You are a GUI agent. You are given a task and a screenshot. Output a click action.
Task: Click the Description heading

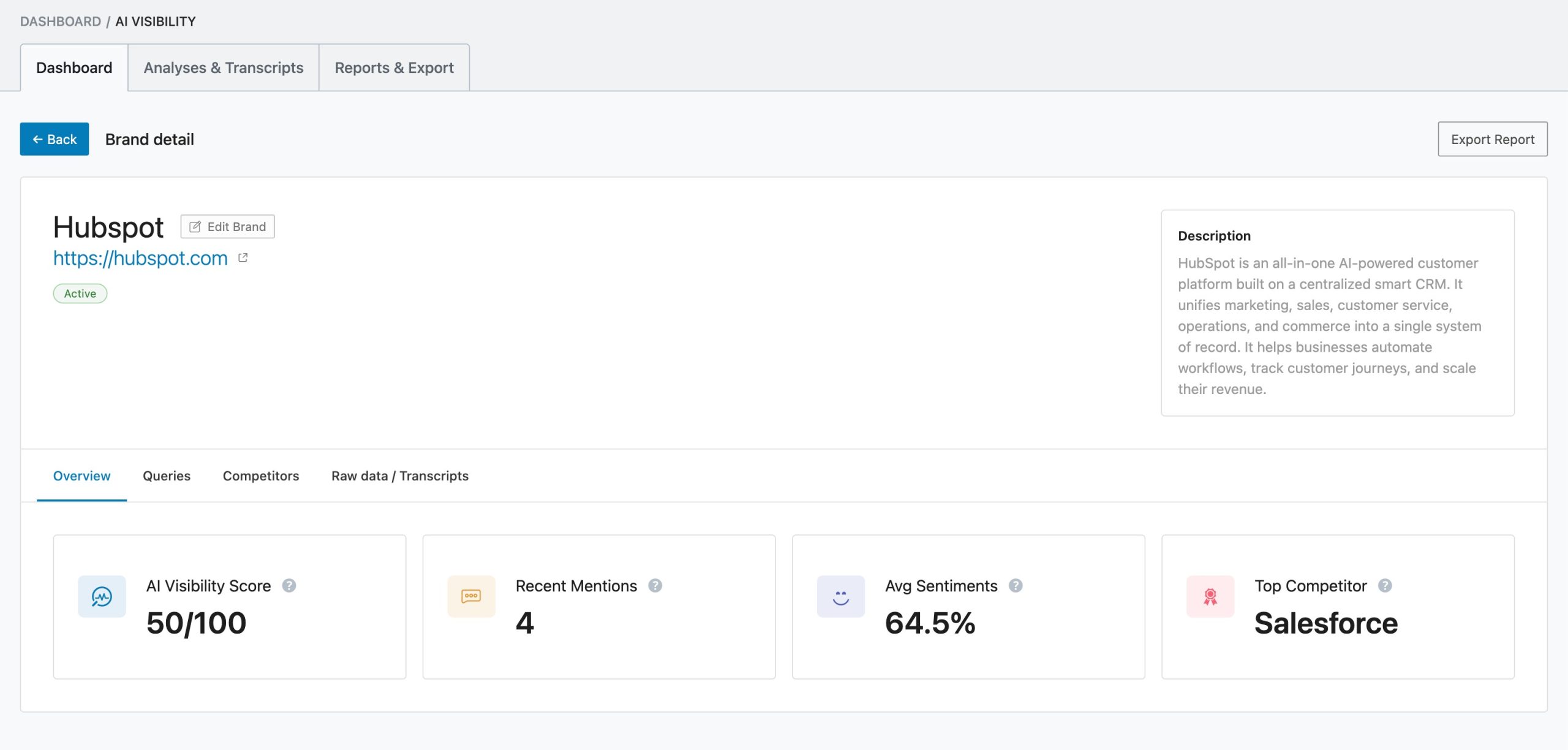(1214, 236)
